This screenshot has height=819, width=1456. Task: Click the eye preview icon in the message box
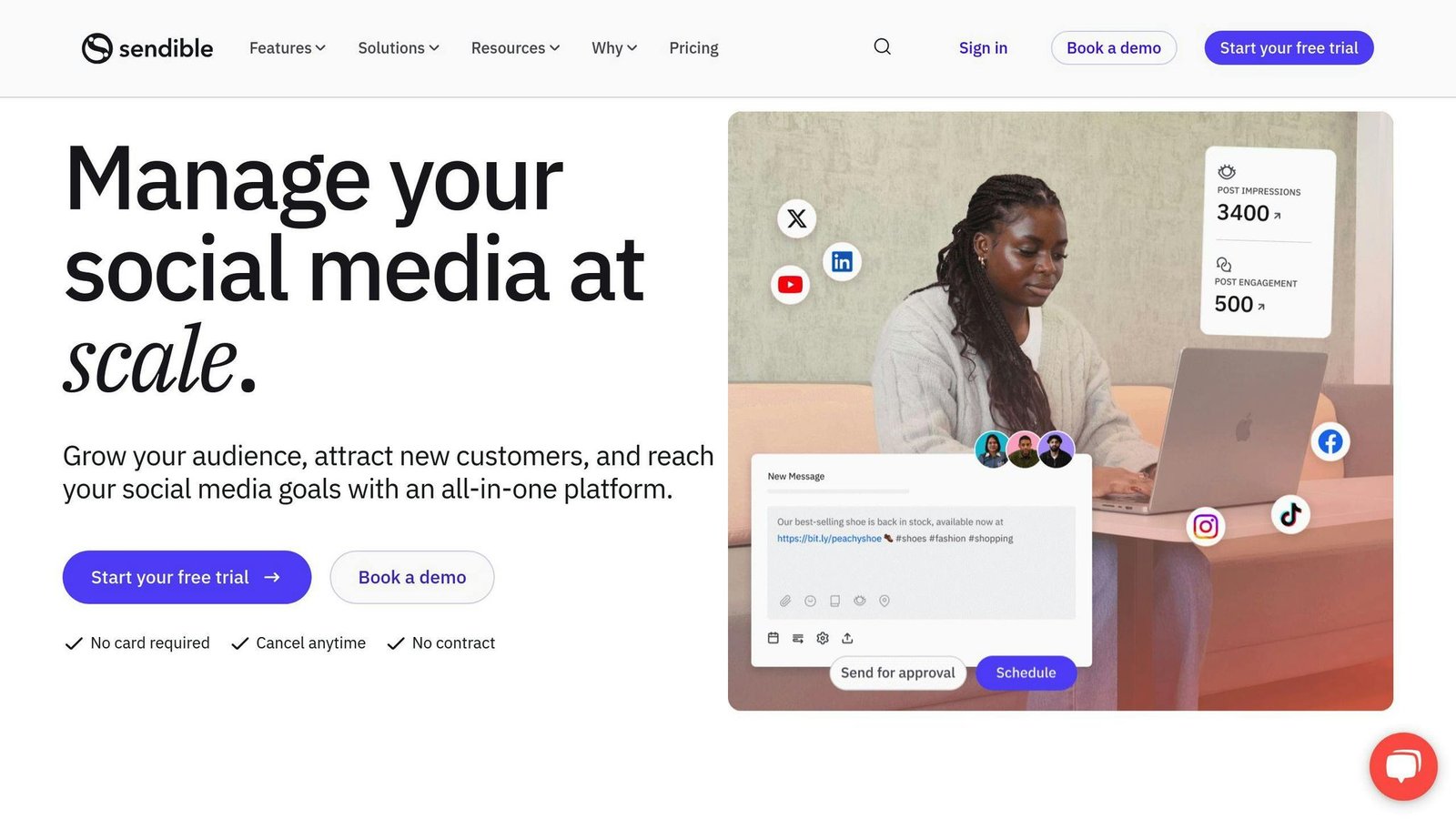[x=860, y=601]
